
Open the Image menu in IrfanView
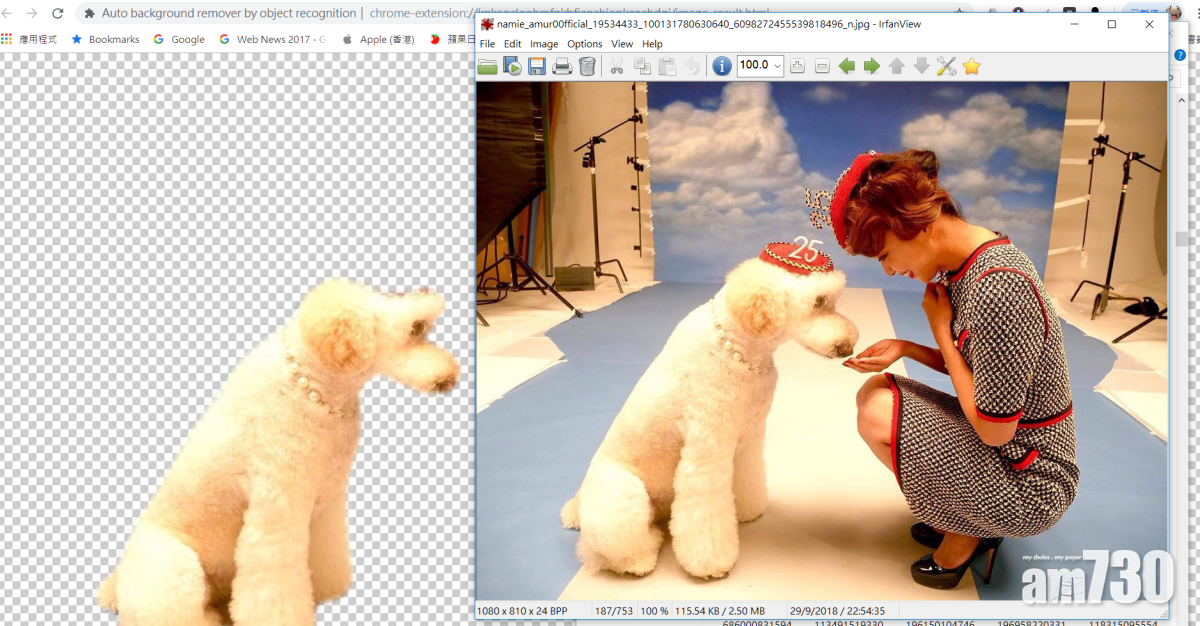click(544, 44)
